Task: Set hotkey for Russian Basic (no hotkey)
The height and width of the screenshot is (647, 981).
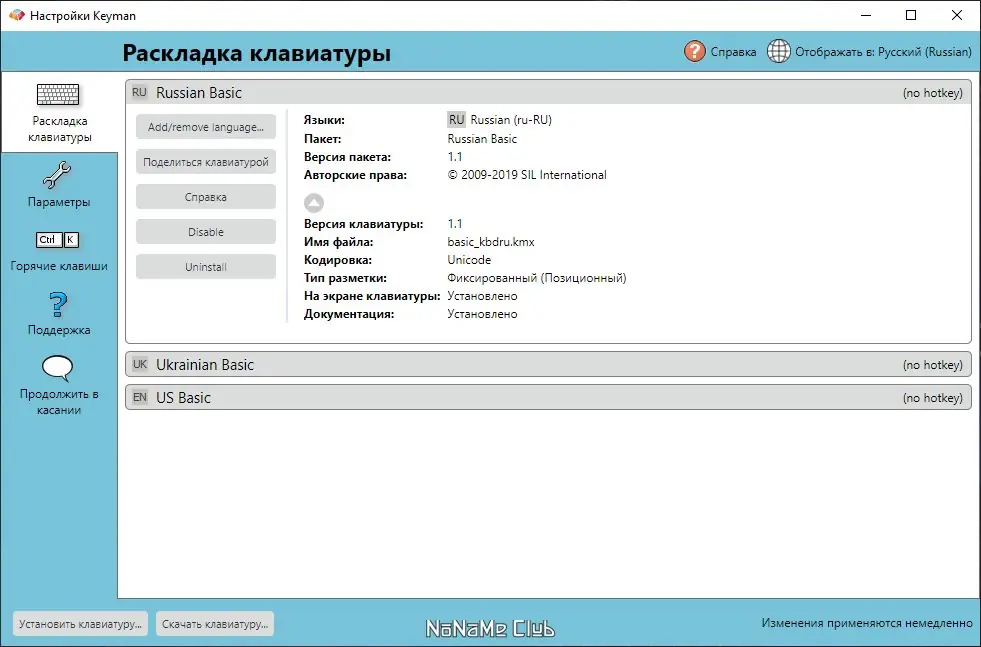Action: click(932, 93)
